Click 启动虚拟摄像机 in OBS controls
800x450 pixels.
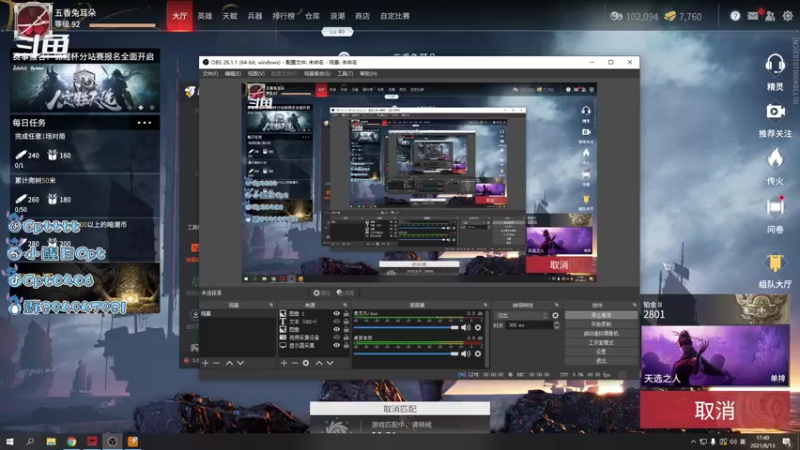[601, 333]
